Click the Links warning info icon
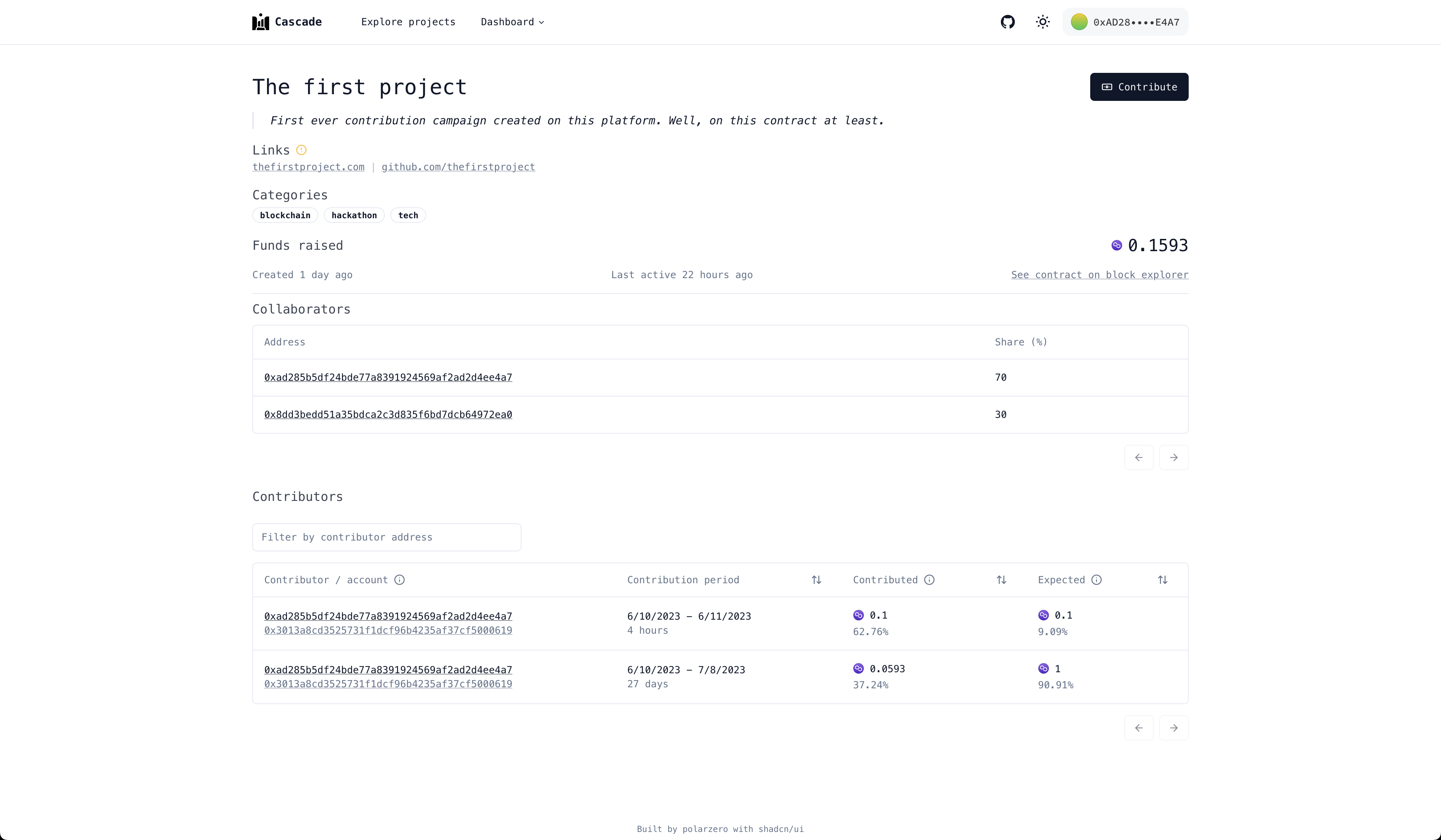The height and width of the screenshot is (840, 1441). 301,150
